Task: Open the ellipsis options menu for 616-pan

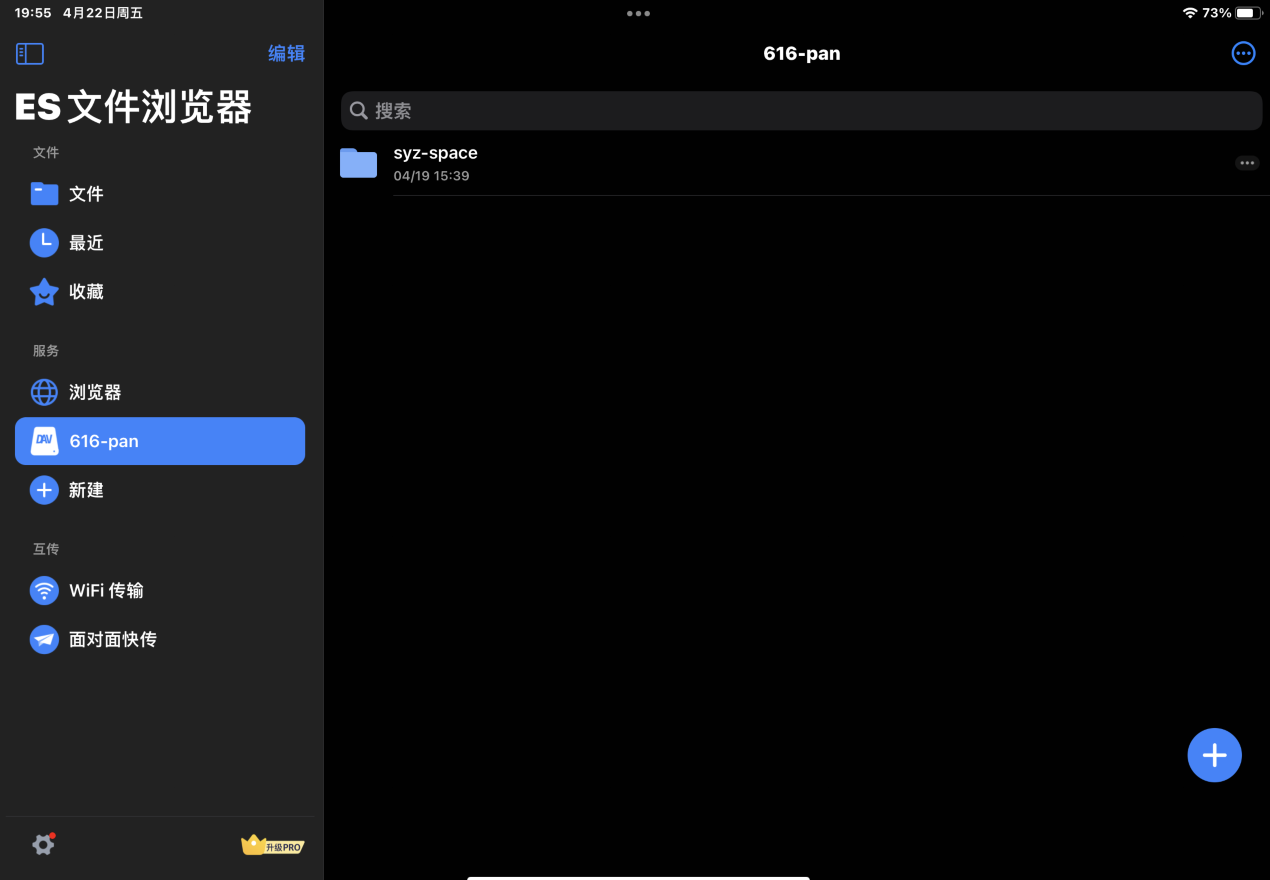Action: point(1243,53)
